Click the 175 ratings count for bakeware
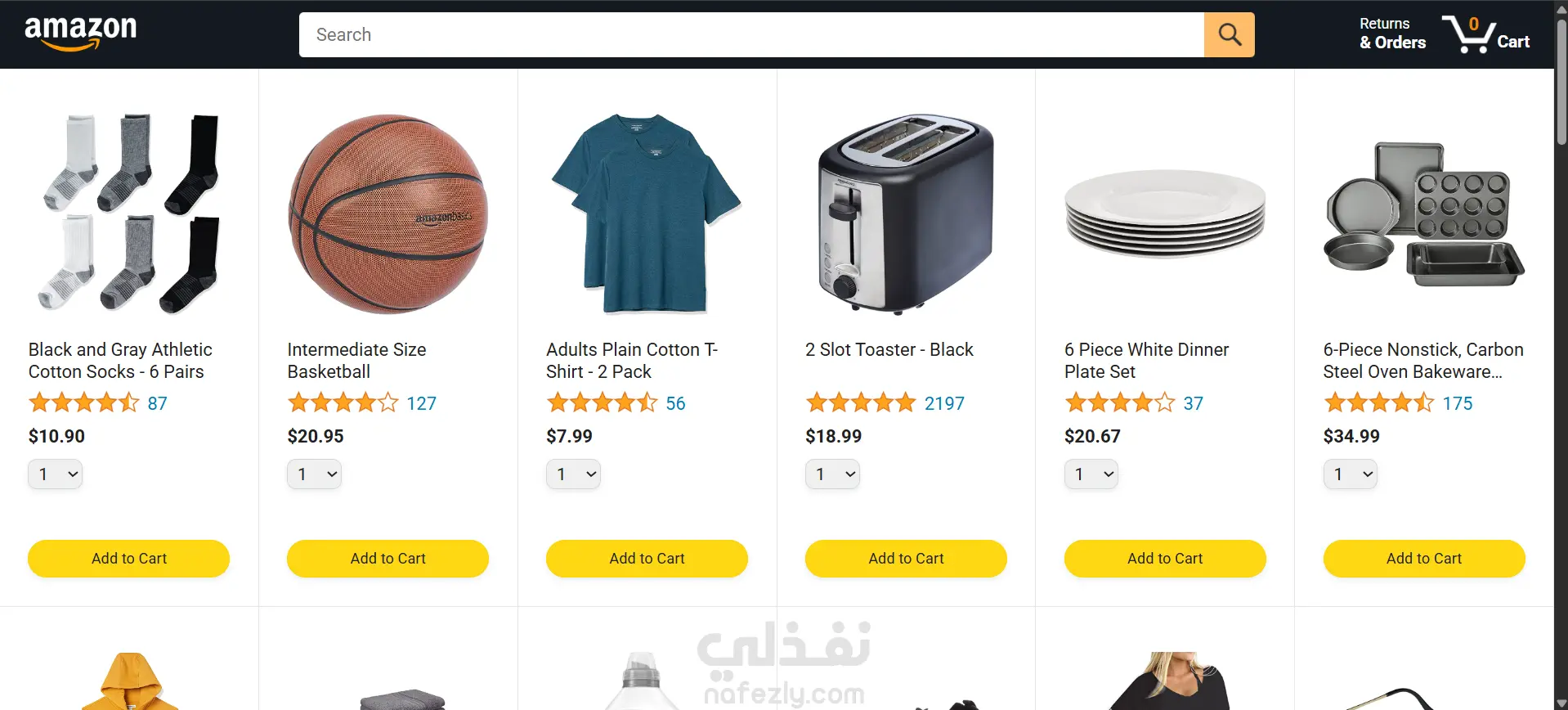1568x710 pixels. [x=1458, y=403]
